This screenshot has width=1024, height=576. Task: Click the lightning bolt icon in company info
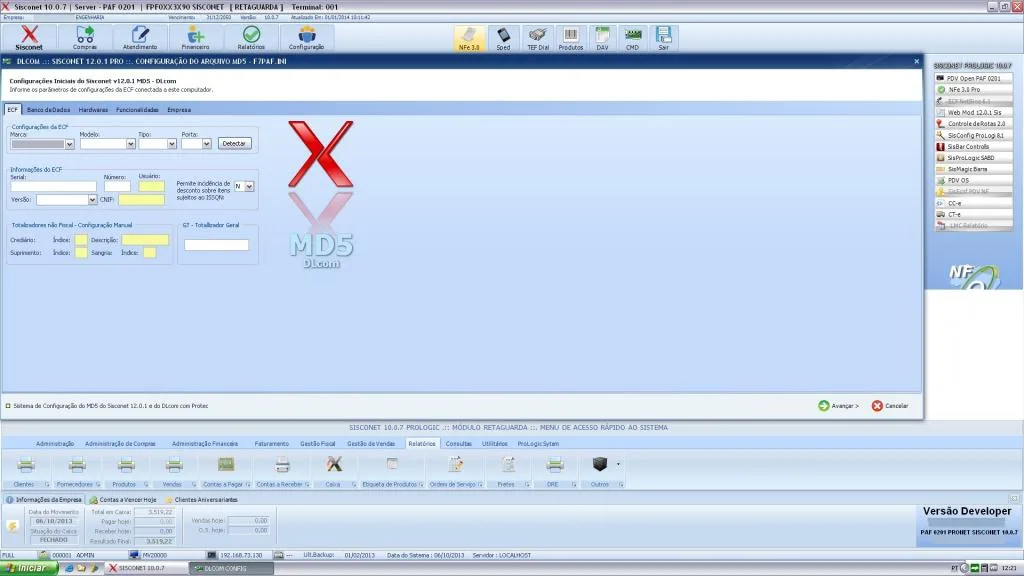click(x=12, y=526)
